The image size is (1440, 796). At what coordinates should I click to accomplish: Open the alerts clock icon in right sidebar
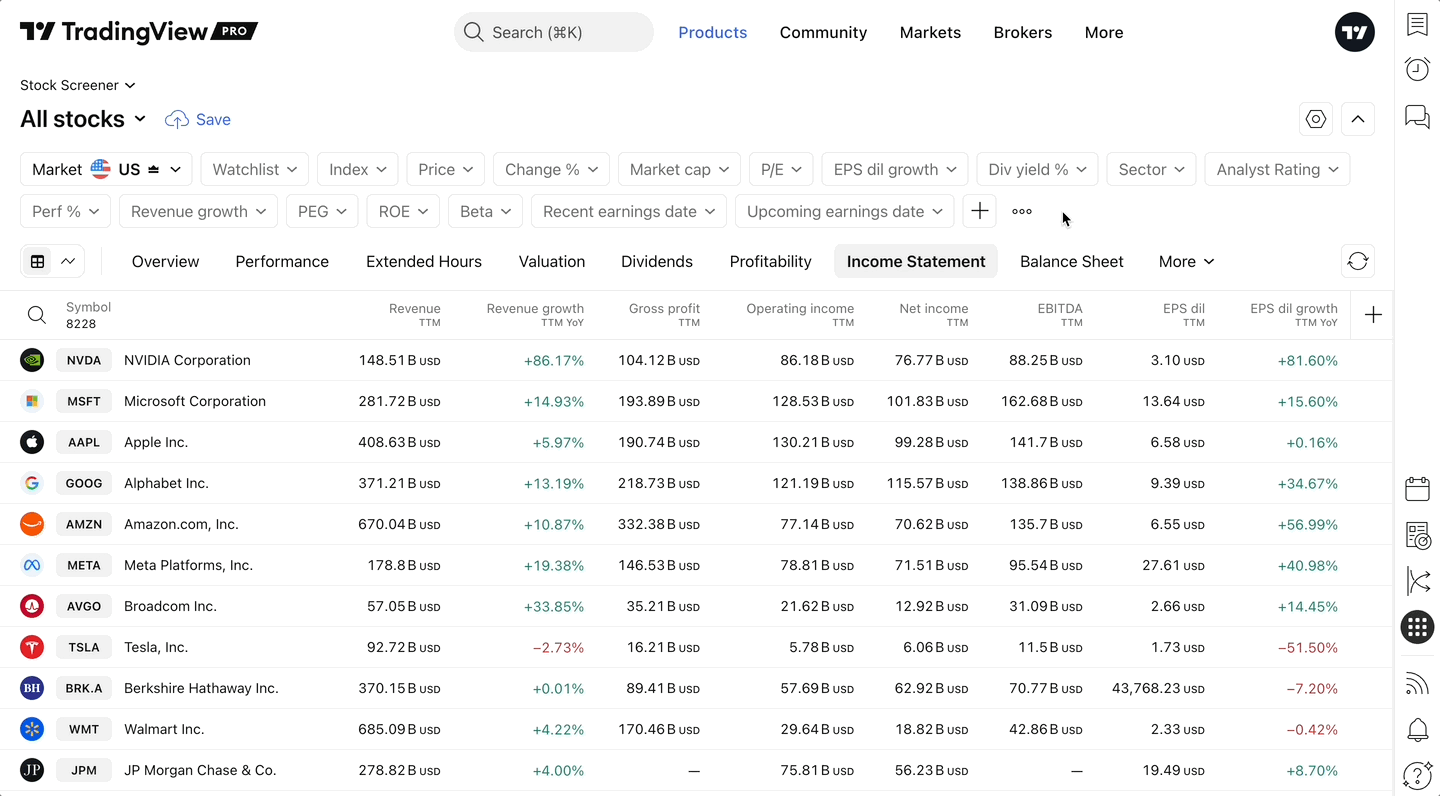point(1417,69)
